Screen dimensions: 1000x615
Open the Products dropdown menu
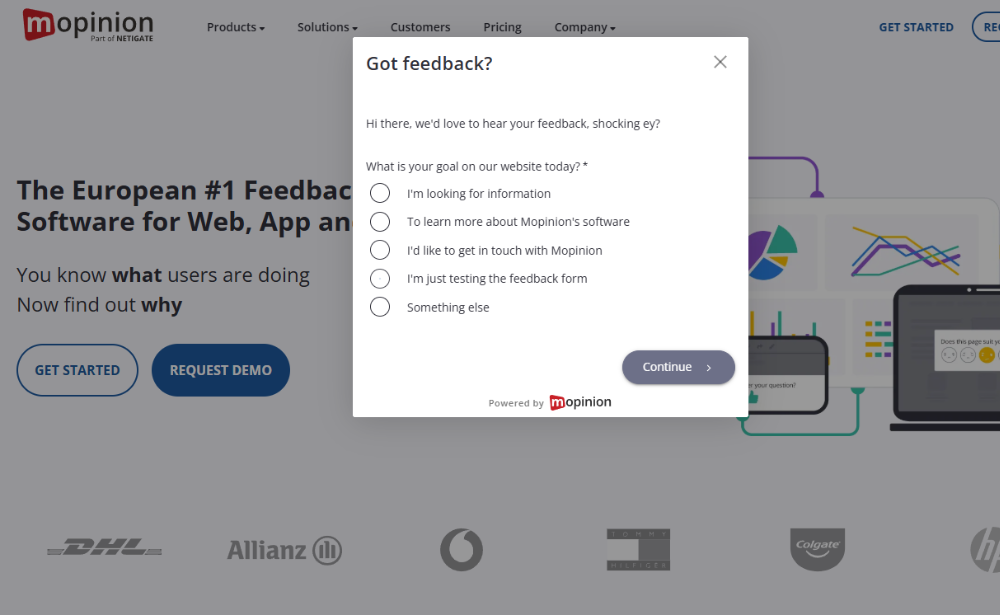click(235, 27)
